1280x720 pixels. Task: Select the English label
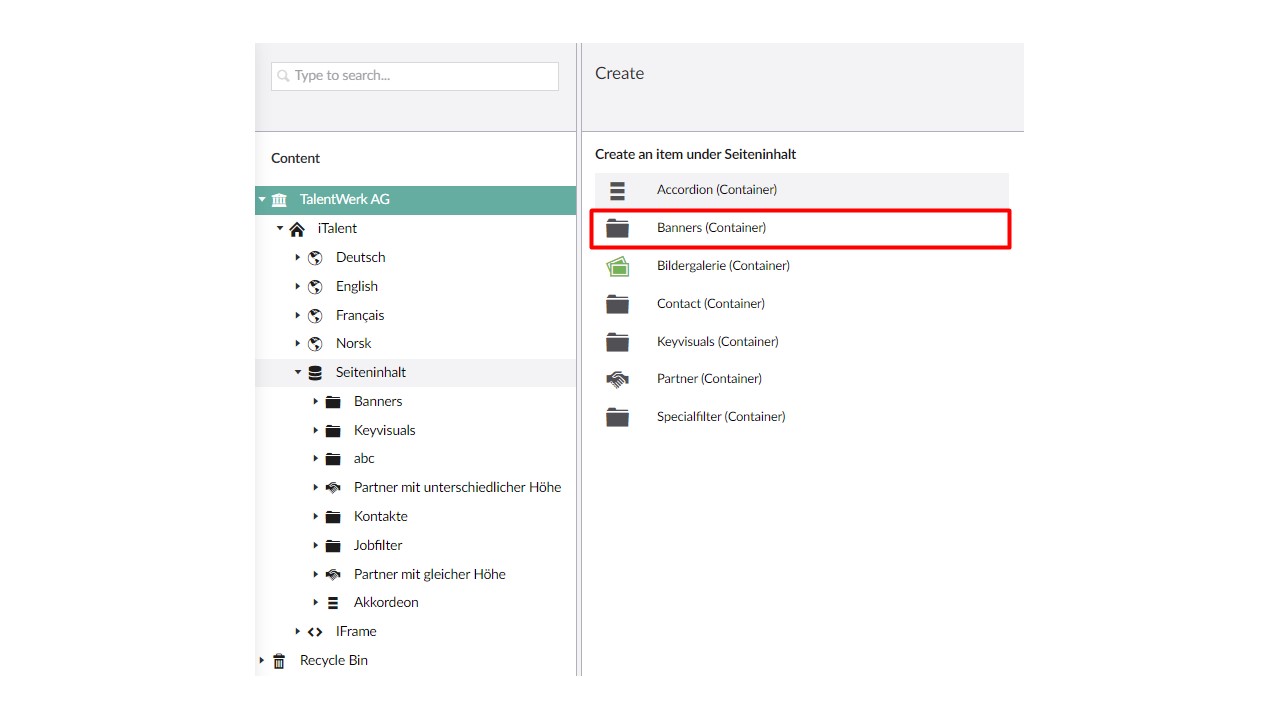click(357, 287)
